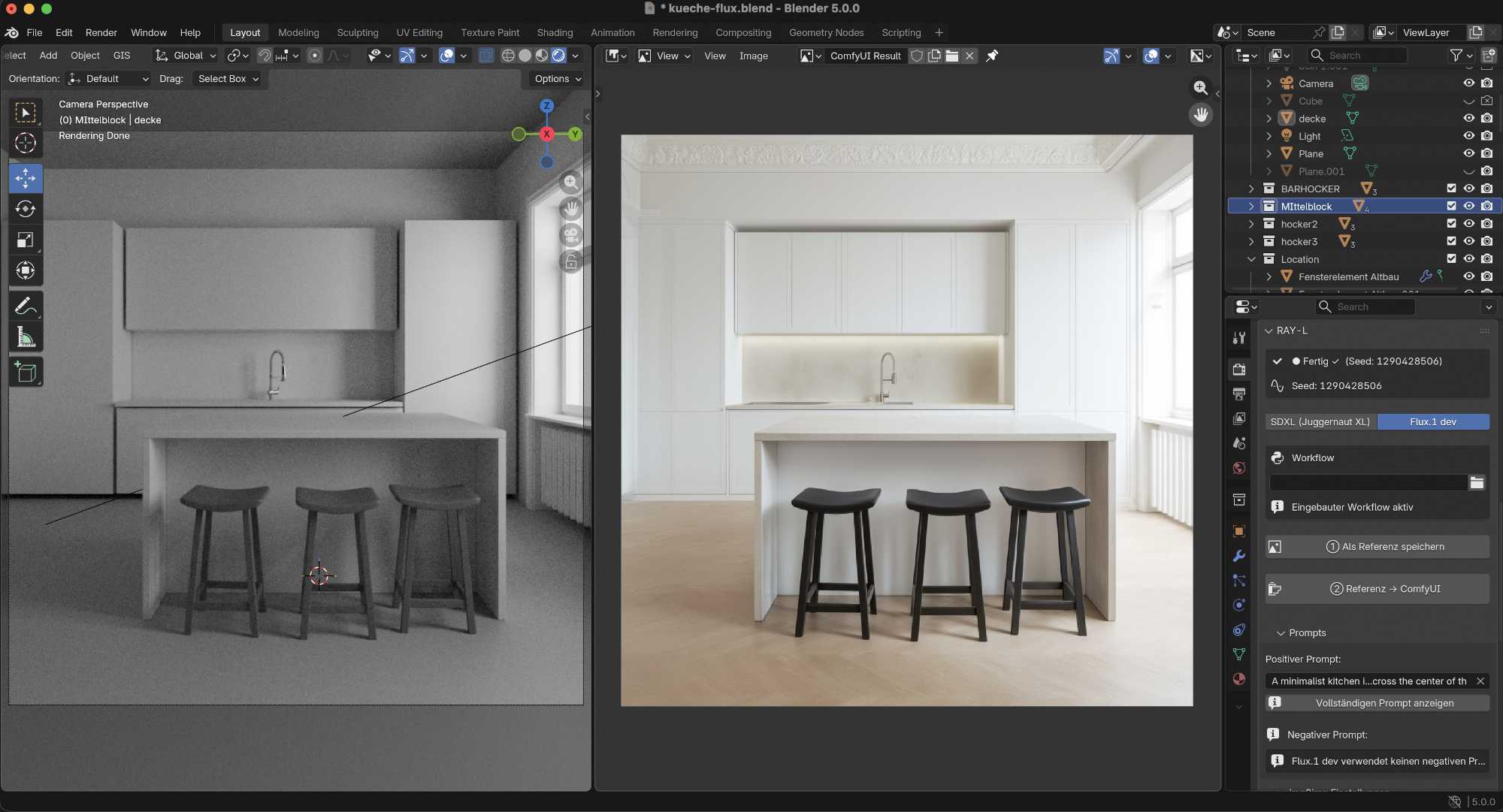Open the Render menu
This screenshot has width=1503, height=812.
pyautogui.click(x=101, y=32)
